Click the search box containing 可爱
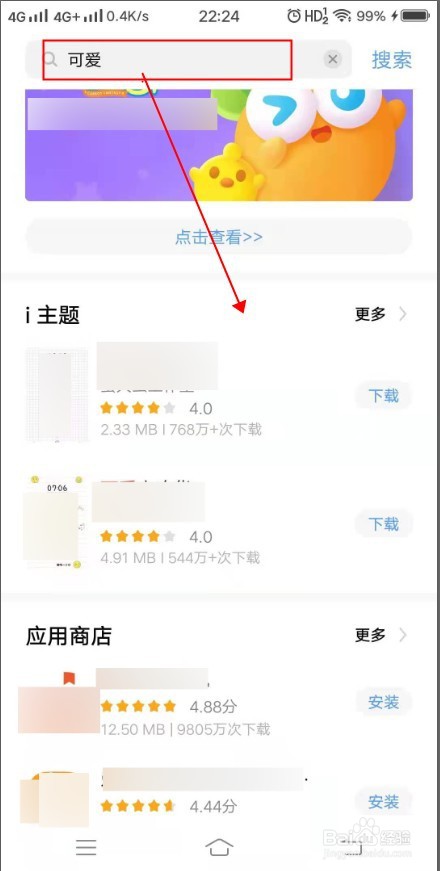This screenshot has height=871, width=440. 188,59
